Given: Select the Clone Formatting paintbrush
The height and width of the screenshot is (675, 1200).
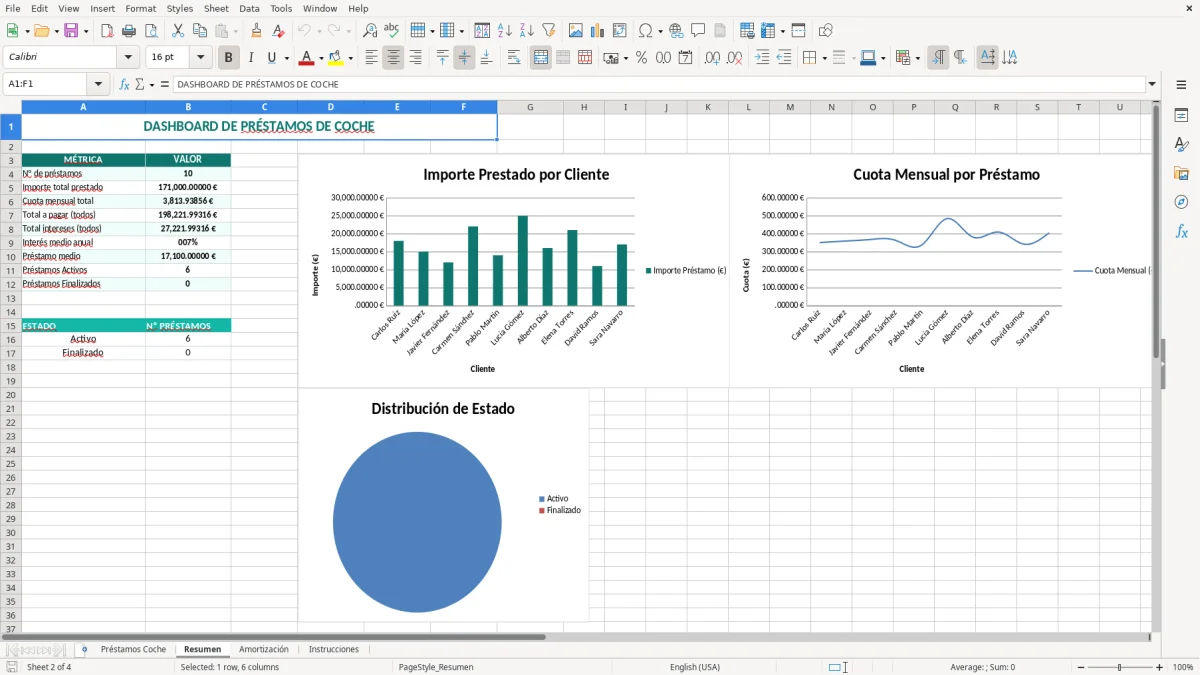Looking at the screenshot, I should pos(257,31).
